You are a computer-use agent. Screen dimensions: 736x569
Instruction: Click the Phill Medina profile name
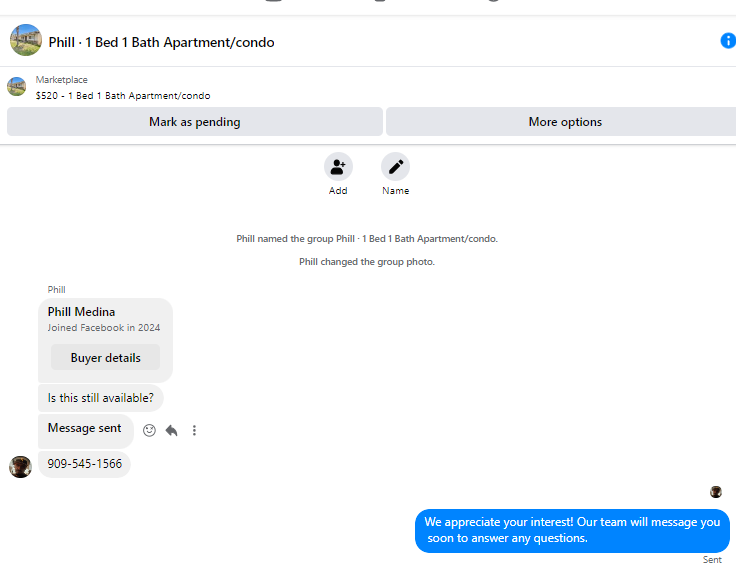pos(81,312)
